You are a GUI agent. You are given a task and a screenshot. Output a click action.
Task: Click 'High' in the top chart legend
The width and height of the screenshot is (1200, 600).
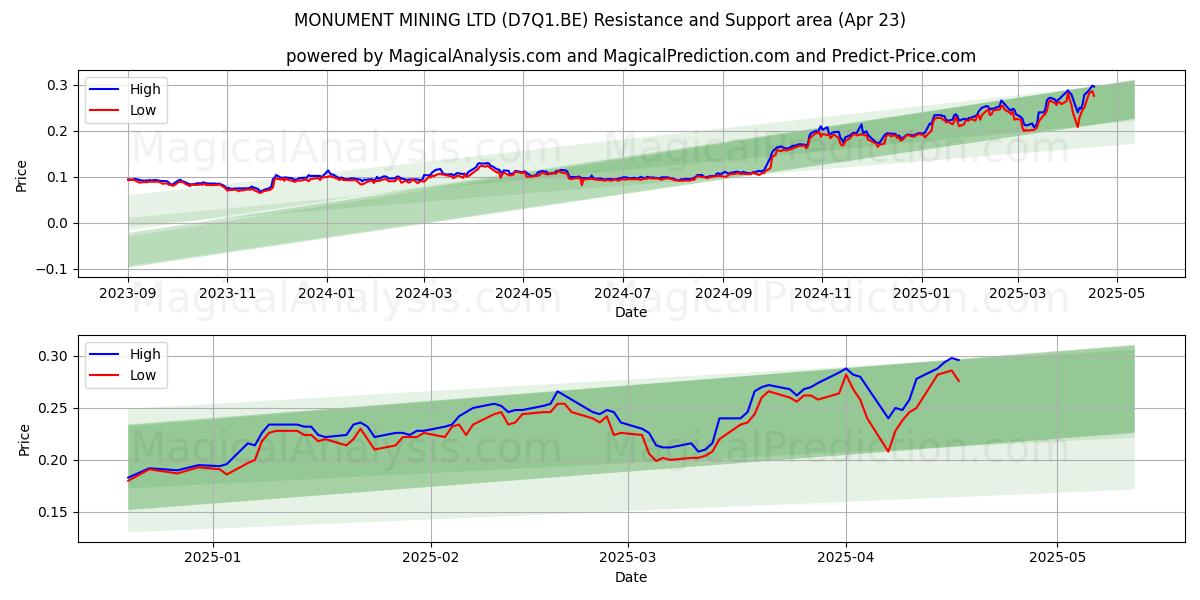[145, 89]
